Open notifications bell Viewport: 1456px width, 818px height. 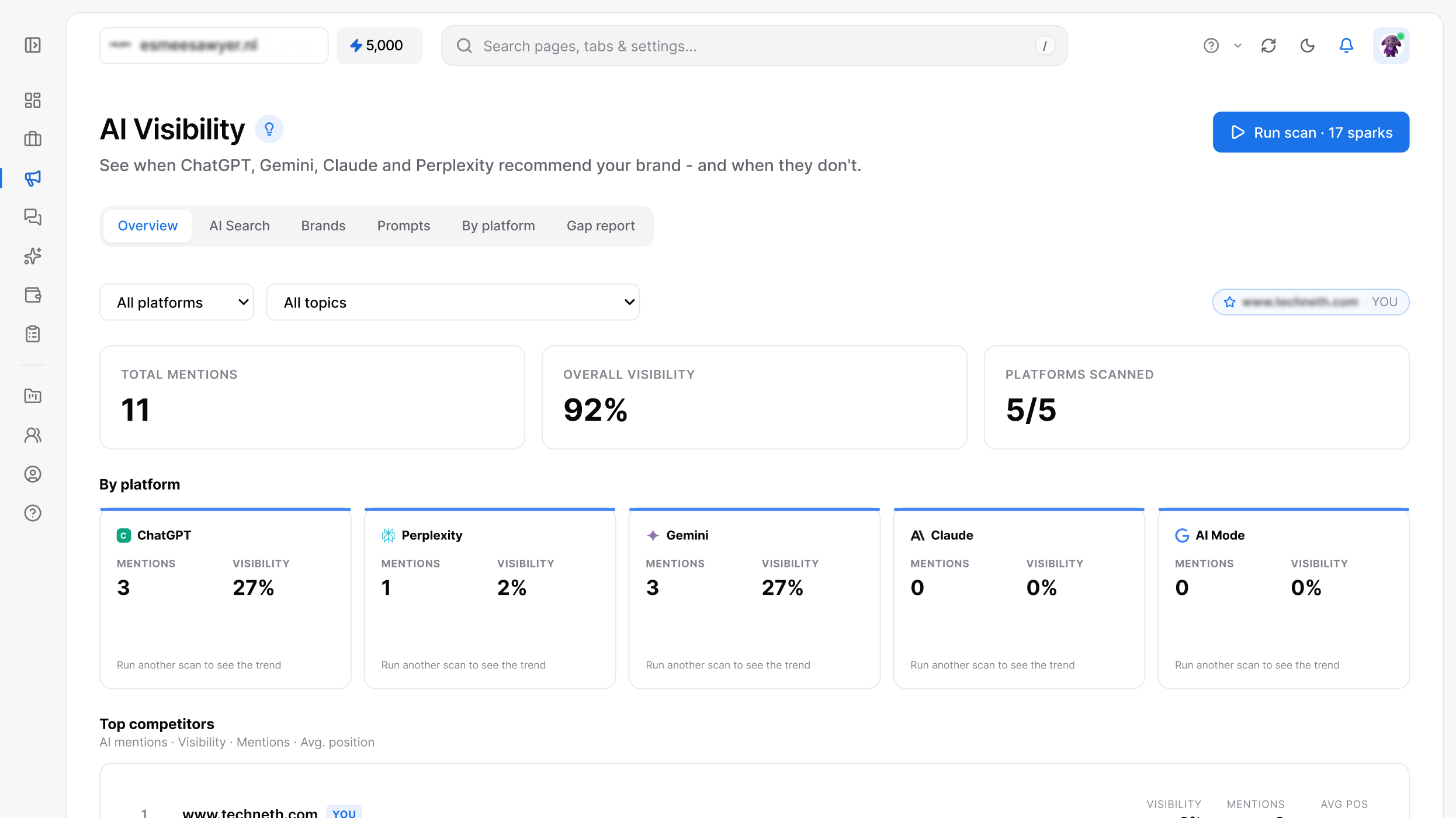click(x=1346, y=46)
